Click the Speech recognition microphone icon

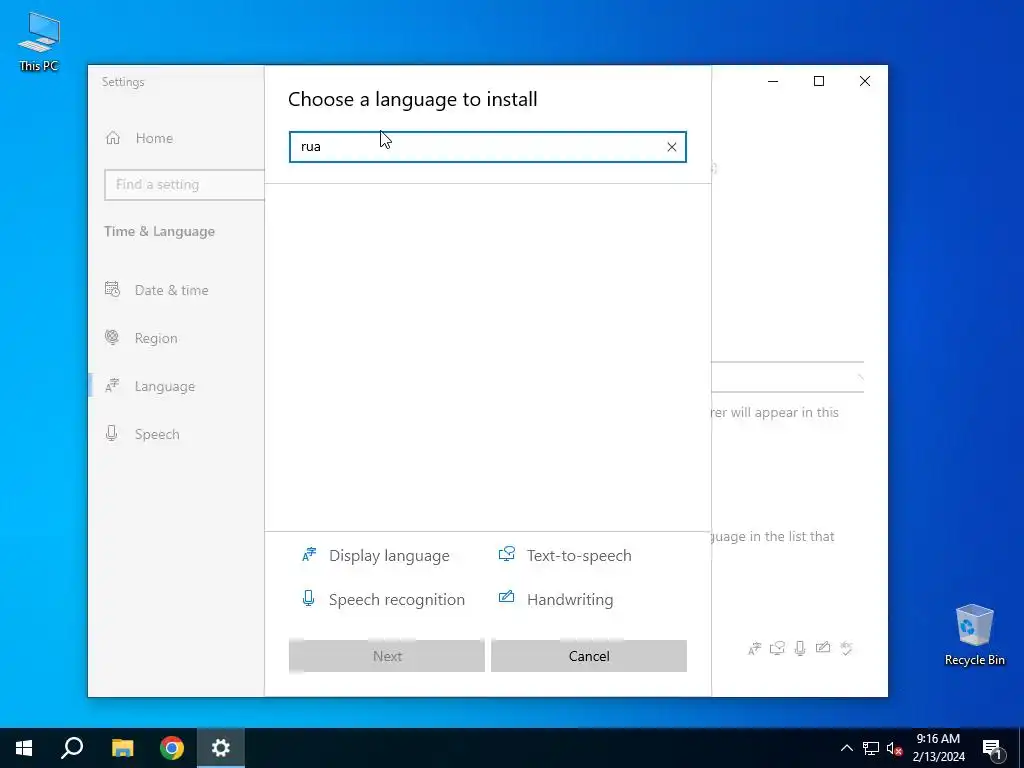pyautogui.click(x=308, y=598)
